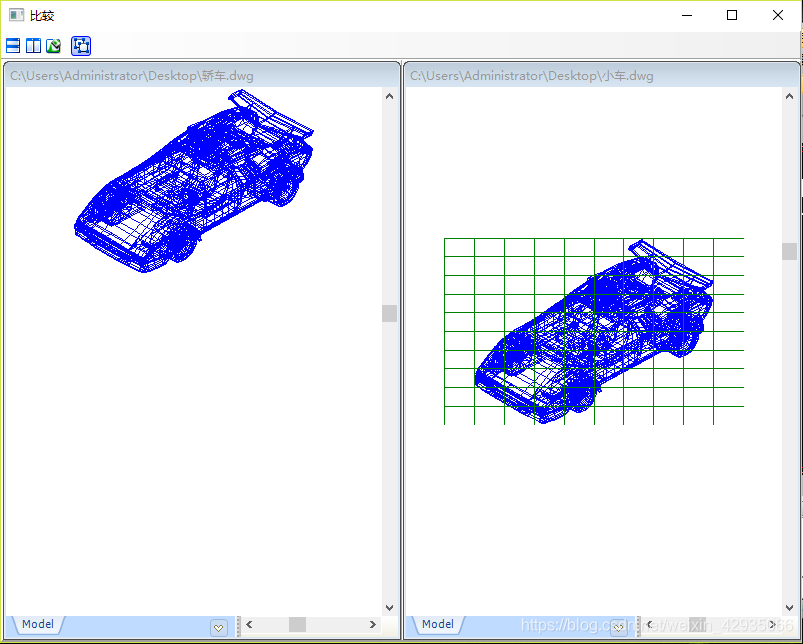The image size is (803, 644).
Task: Click the compare window app icon
Action: [16, 15]
